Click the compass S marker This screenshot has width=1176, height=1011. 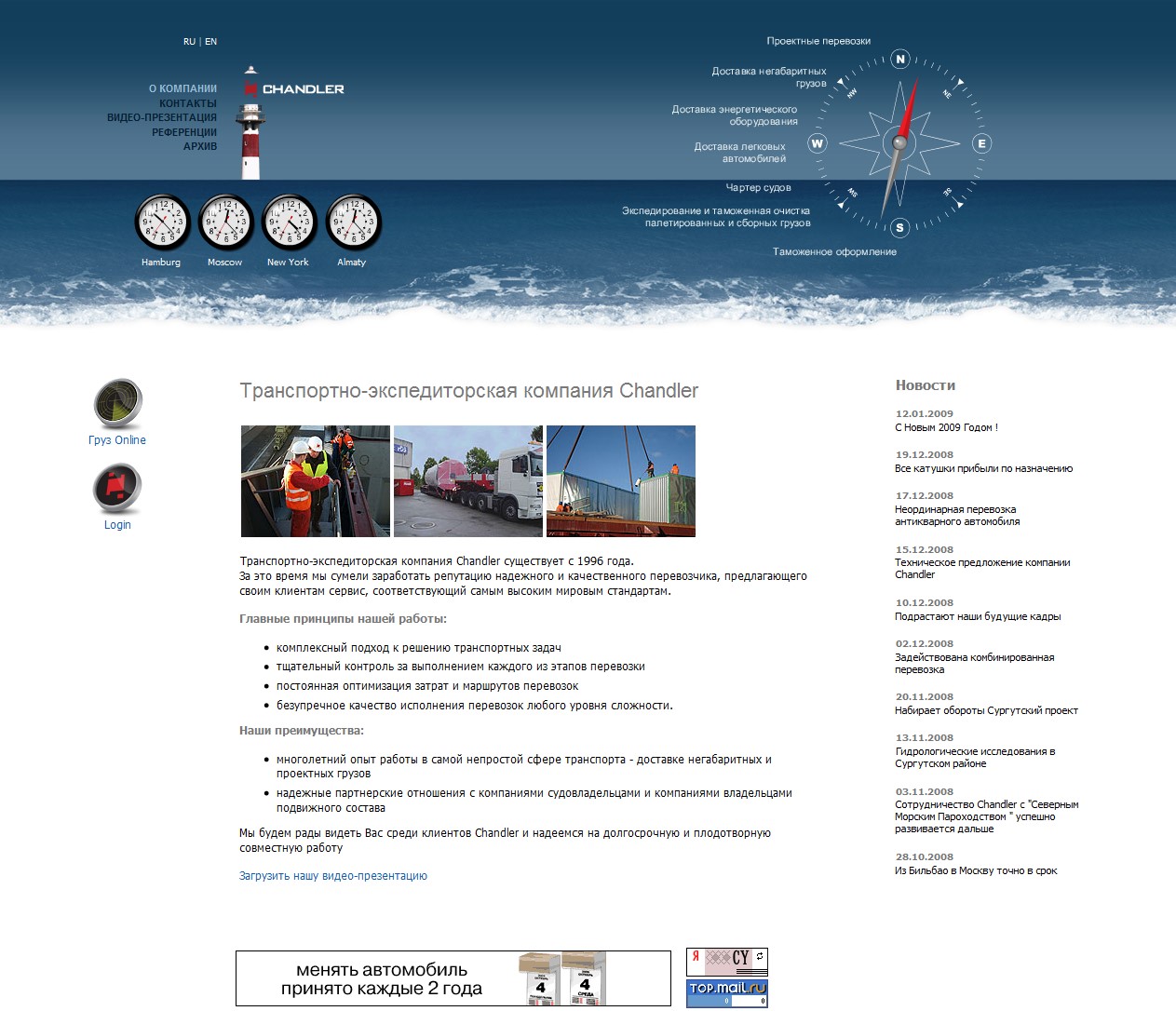click(899, 227)
